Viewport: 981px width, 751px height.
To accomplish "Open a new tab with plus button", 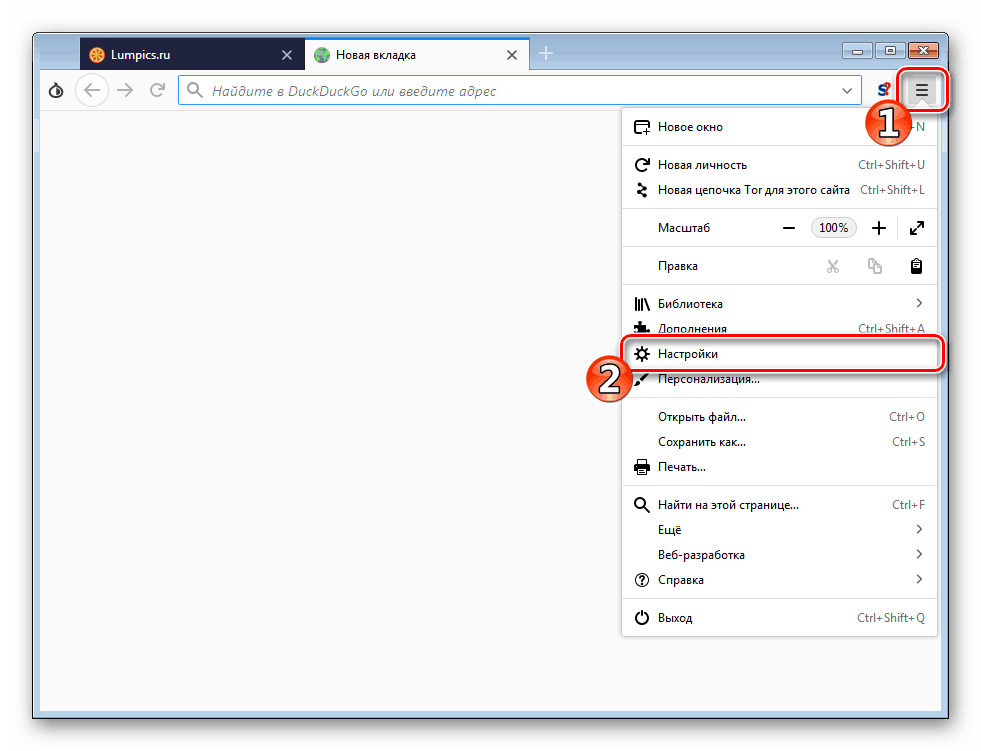I will (x=546, y=54).
